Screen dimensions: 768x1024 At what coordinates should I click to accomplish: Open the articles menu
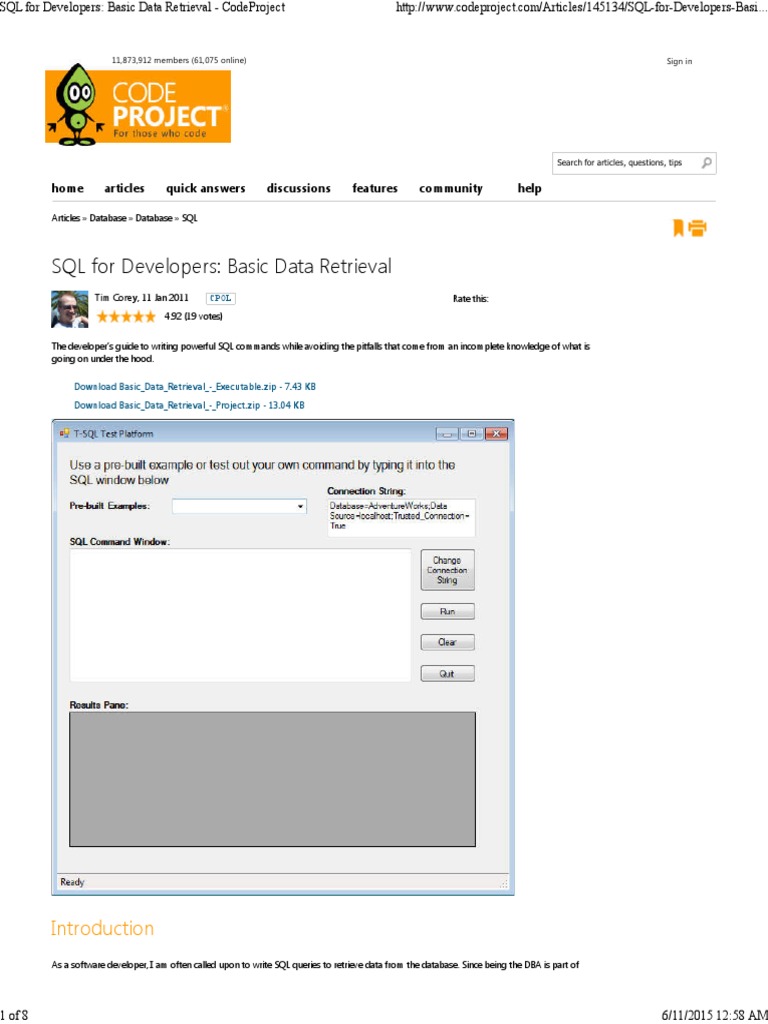124,188
